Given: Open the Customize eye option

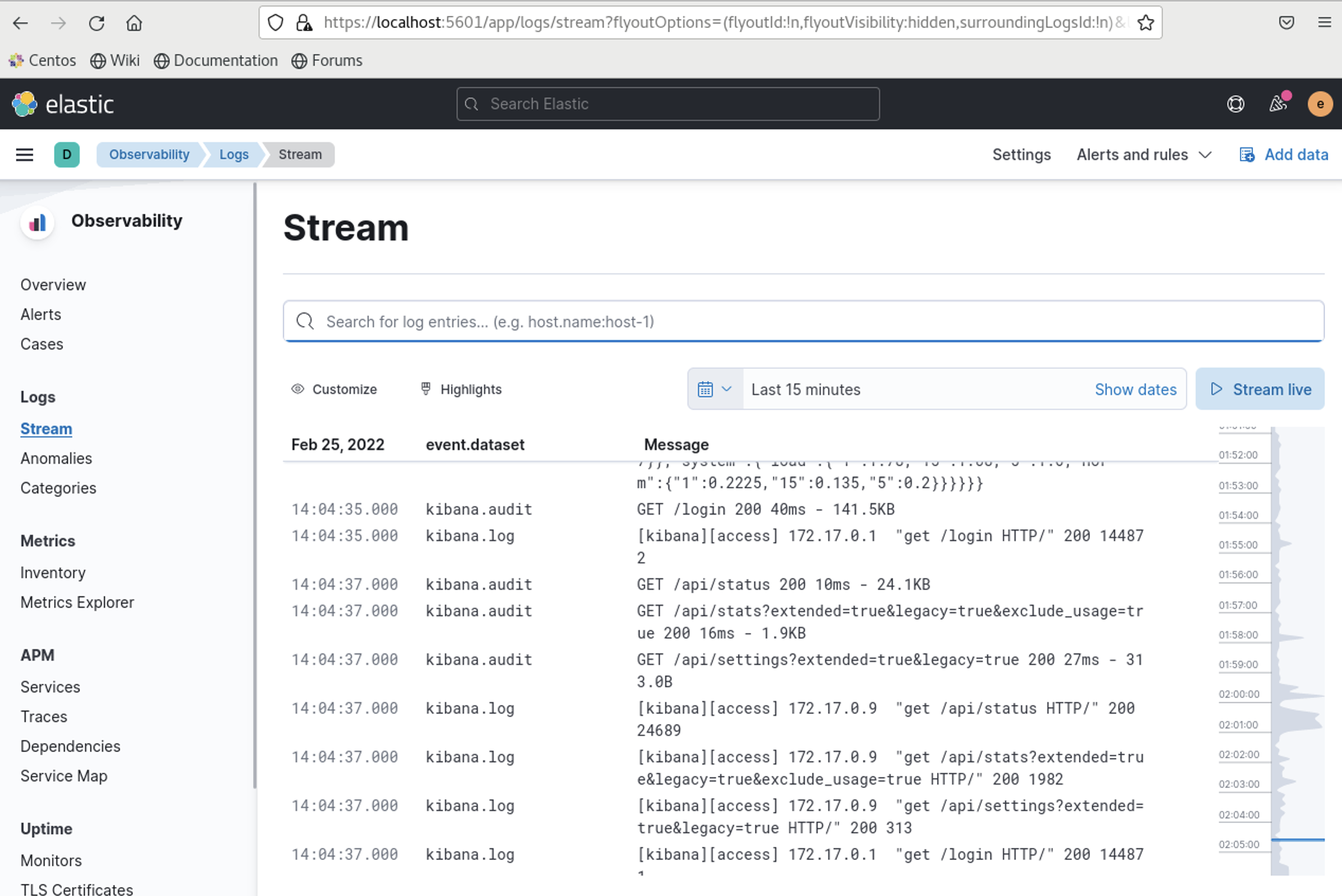Looking at the screenshot, I should [334, 389].
